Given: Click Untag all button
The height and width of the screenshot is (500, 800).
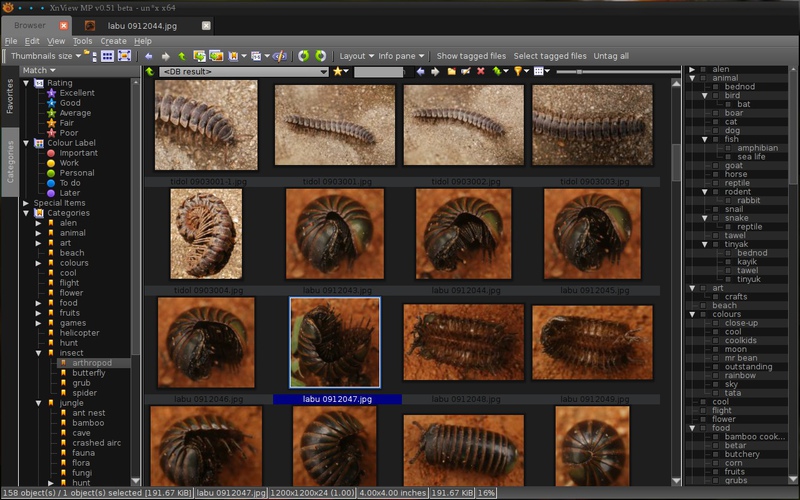Looking at the screenshot, I should pos(611,56).
